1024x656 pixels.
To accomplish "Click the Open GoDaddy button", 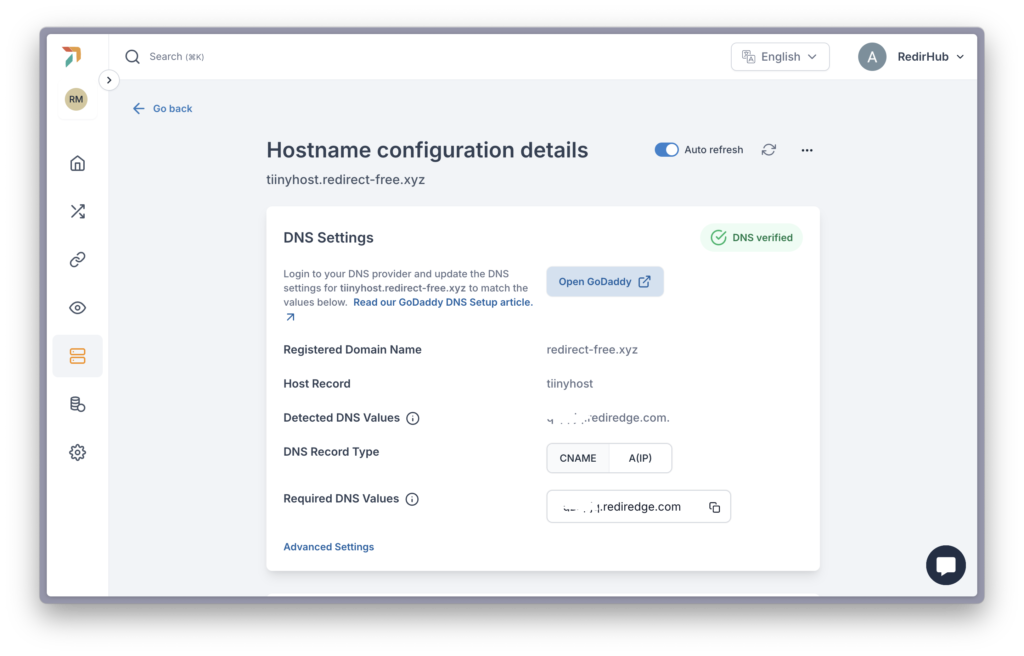I will [605, 282].
